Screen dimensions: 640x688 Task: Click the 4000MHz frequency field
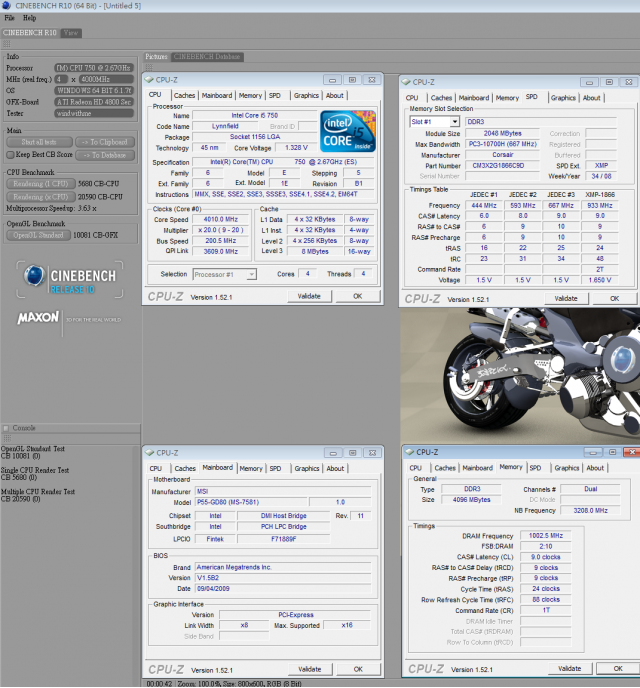point(106,79)
